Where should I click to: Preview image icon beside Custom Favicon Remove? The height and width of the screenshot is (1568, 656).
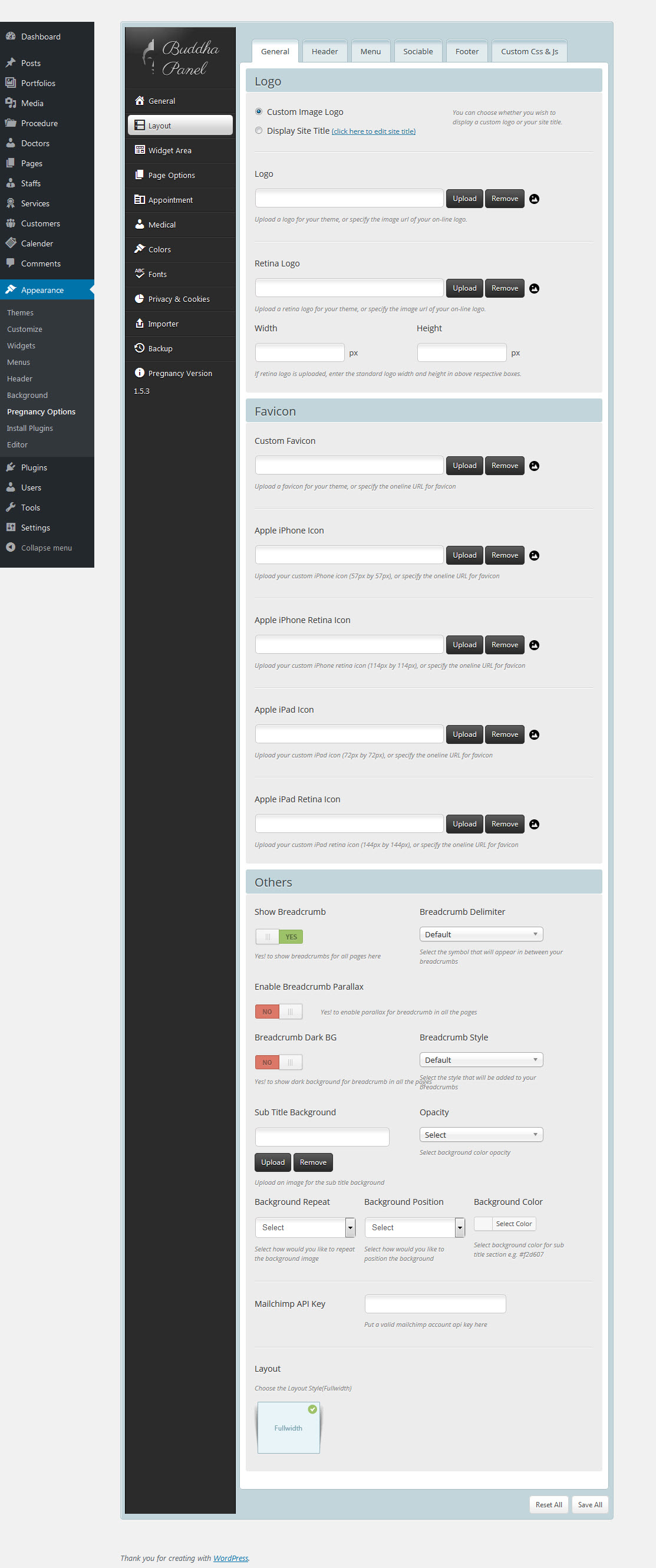point(535,466)
